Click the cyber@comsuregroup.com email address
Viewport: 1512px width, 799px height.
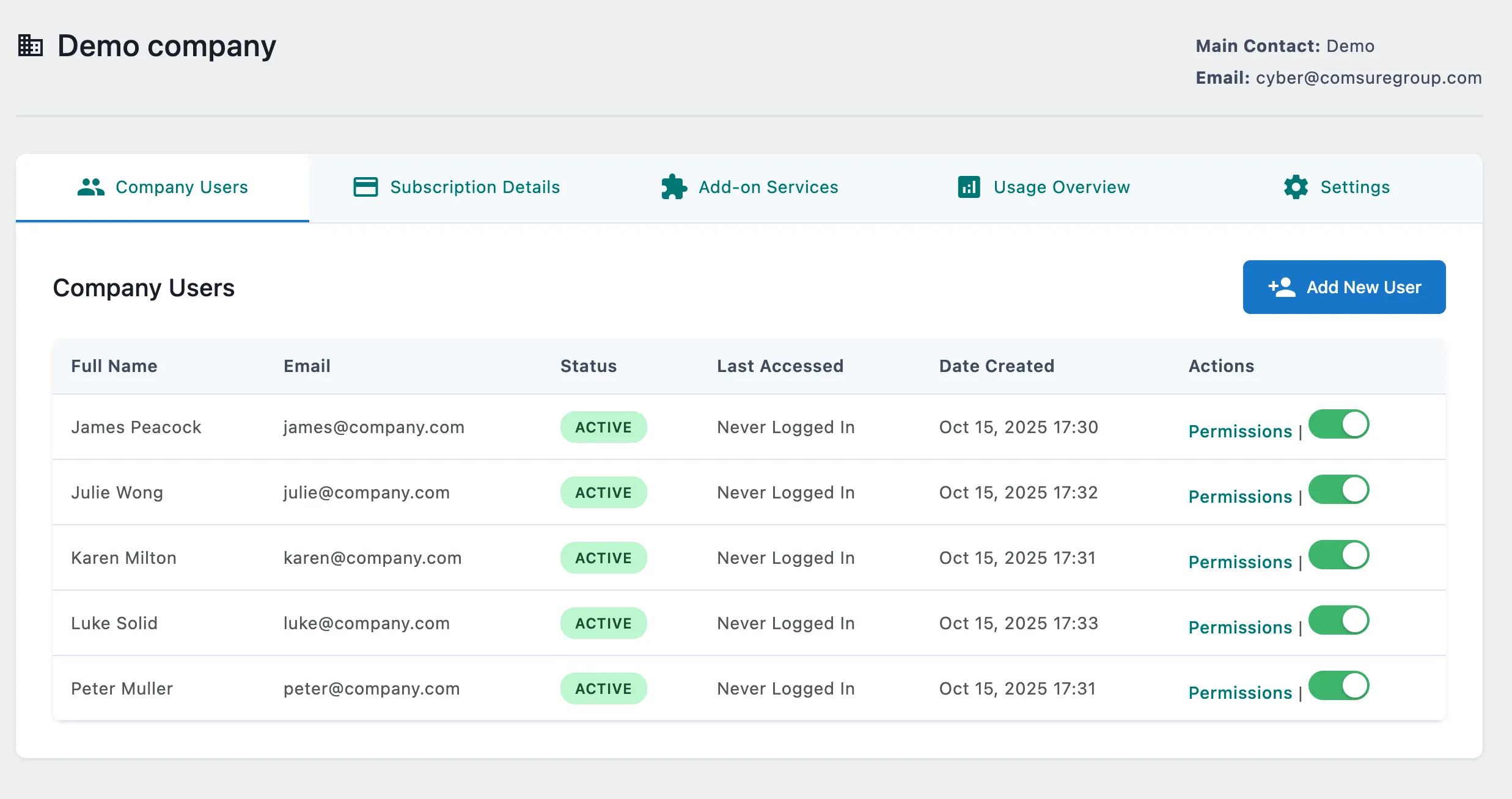point(1368,78)
